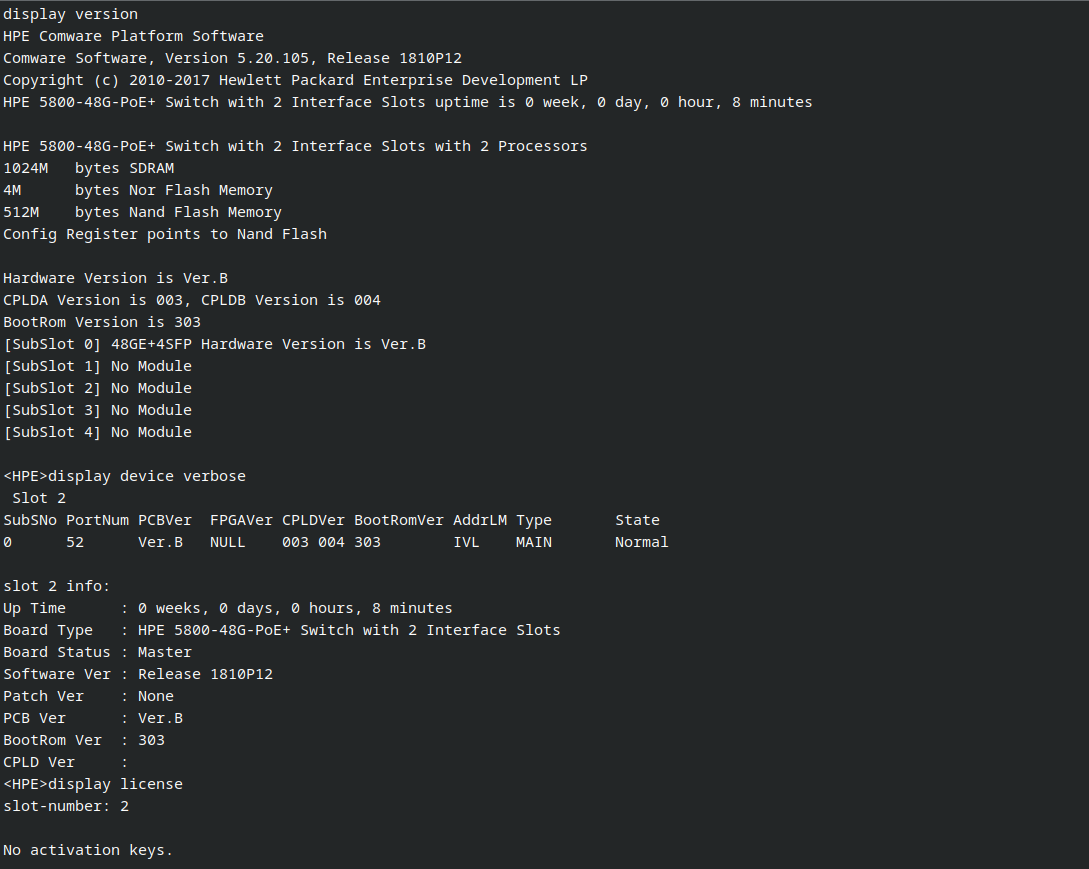Screen dimensions: 1089x869
Task: Click the Hewlett Packard copyright line
Action: (x=295, y=80)
